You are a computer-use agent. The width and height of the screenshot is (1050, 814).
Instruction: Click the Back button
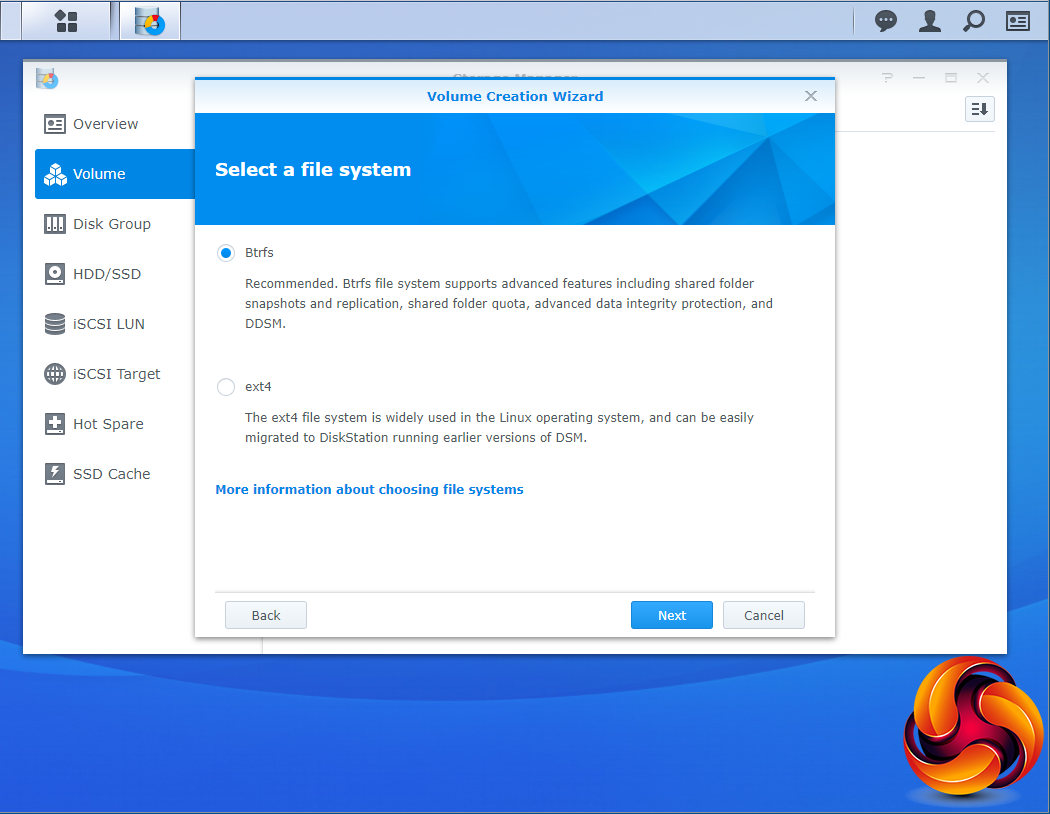click(x=266, y=615)
